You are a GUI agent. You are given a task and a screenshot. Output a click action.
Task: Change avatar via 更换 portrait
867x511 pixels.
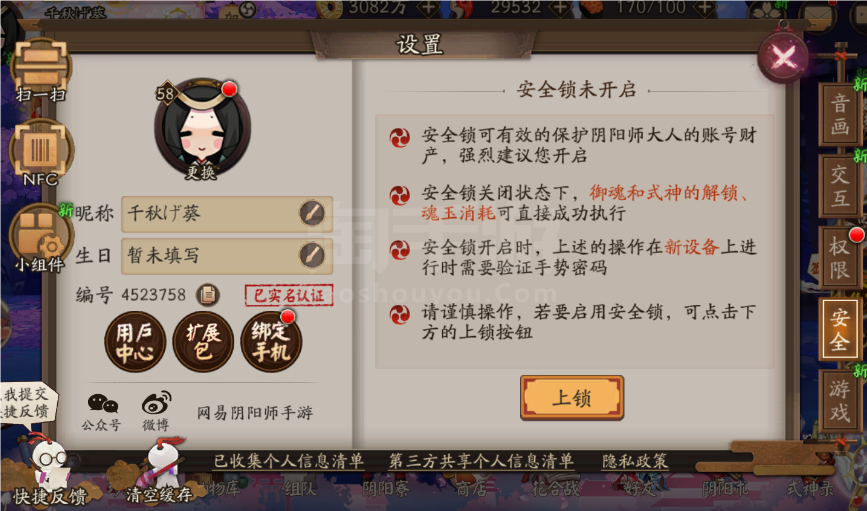[202, 129]
